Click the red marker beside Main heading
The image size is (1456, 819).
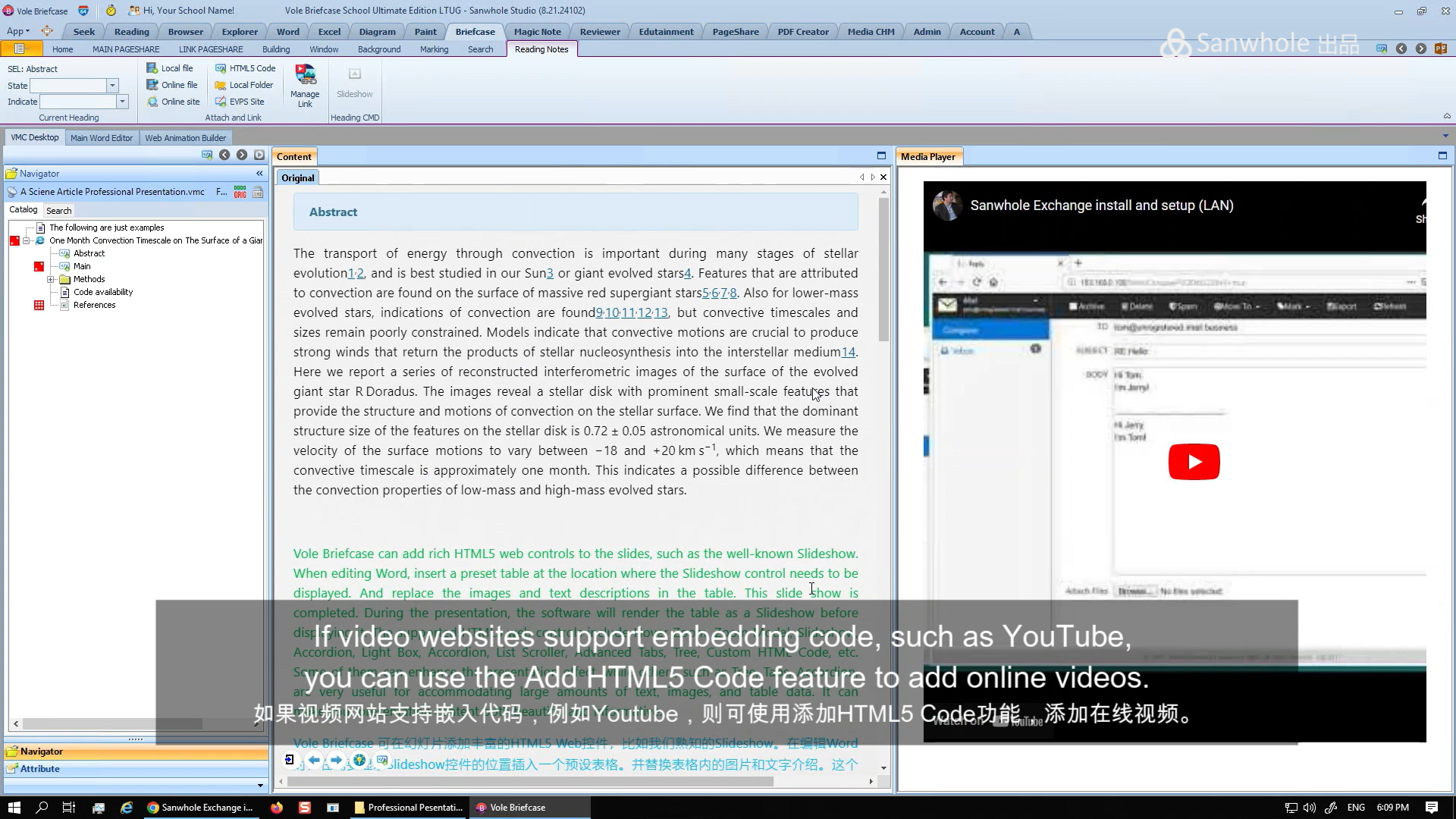(x=39, y=266)
